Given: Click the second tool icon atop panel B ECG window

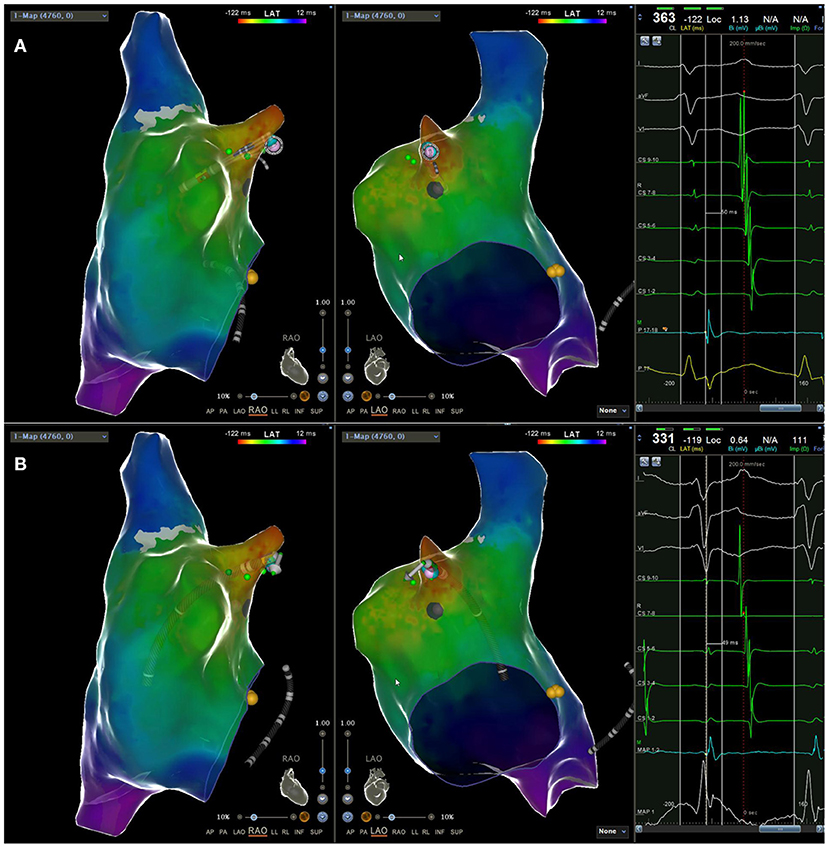Looking at the screenshot, I should pyautogui.click(x=656, y=461).
